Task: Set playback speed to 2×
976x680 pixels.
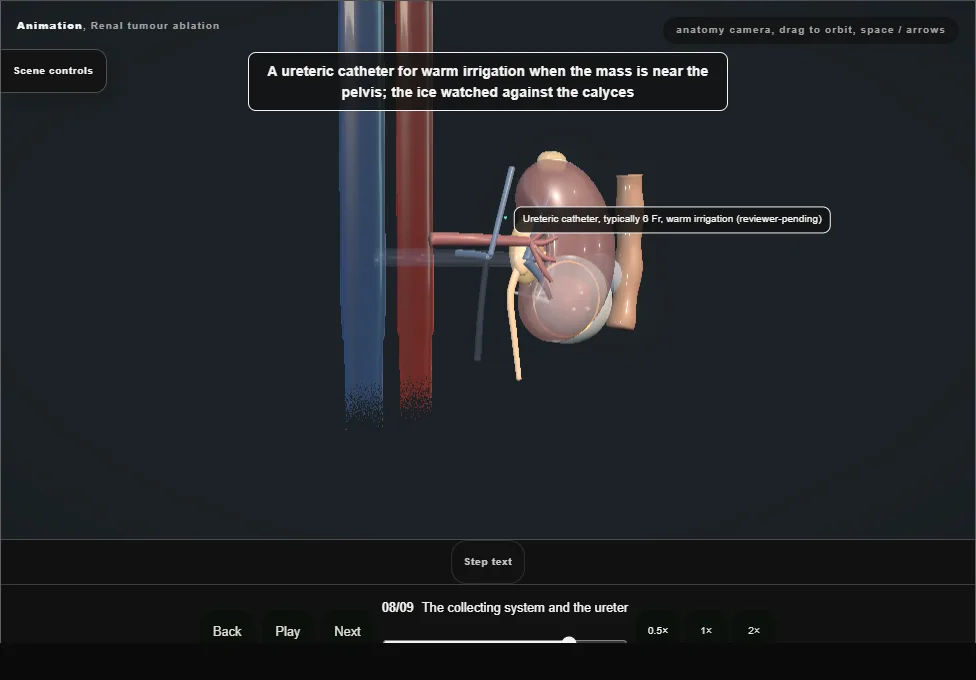Action: coord(754,630)
